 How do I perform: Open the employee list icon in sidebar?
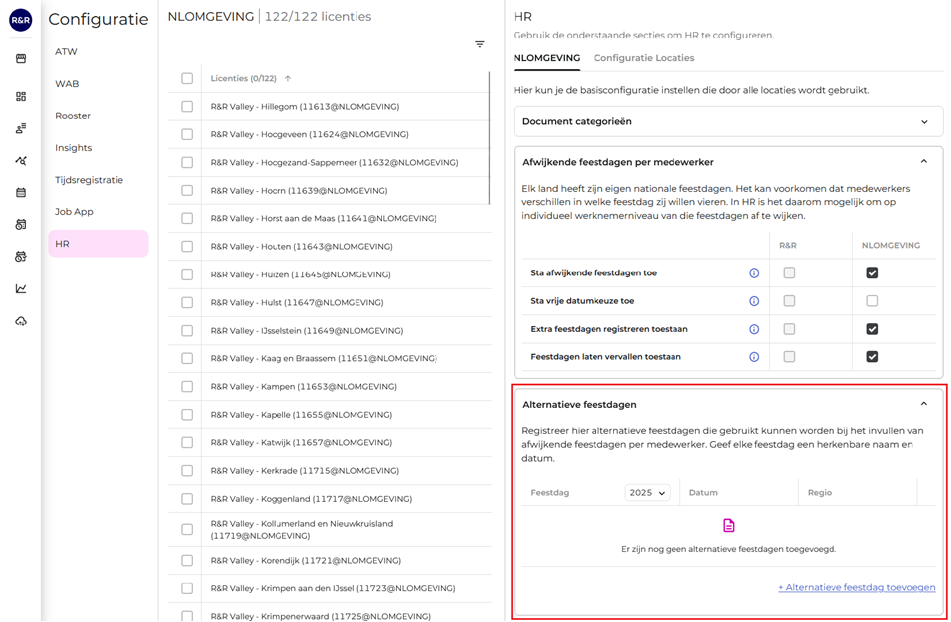[x=21, y=129]
